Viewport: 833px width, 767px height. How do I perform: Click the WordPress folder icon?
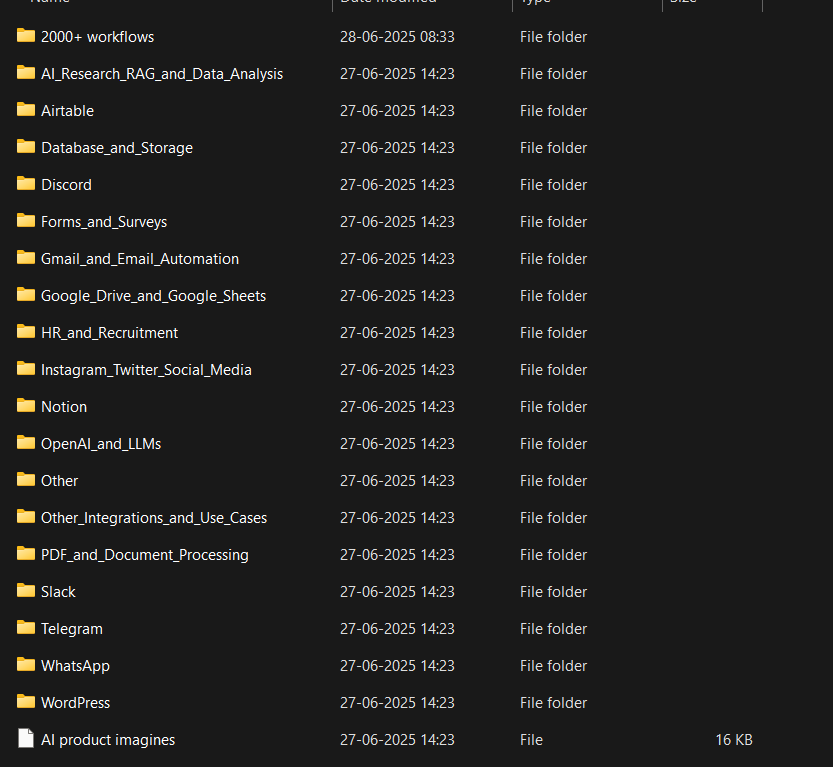pyautogui.click(x=26, y=702)
